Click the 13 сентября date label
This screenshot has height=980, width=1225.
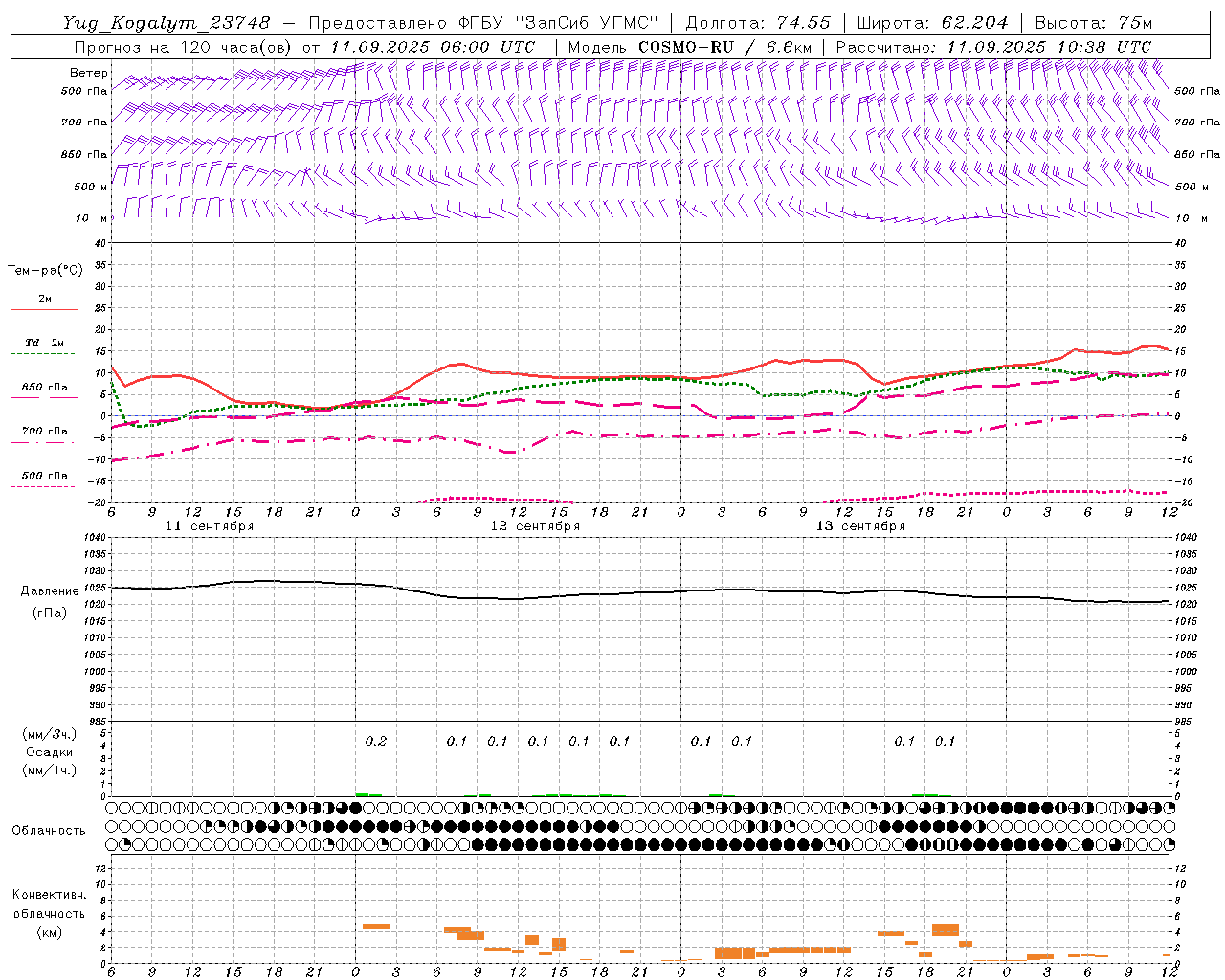click(x=860, y=526)
